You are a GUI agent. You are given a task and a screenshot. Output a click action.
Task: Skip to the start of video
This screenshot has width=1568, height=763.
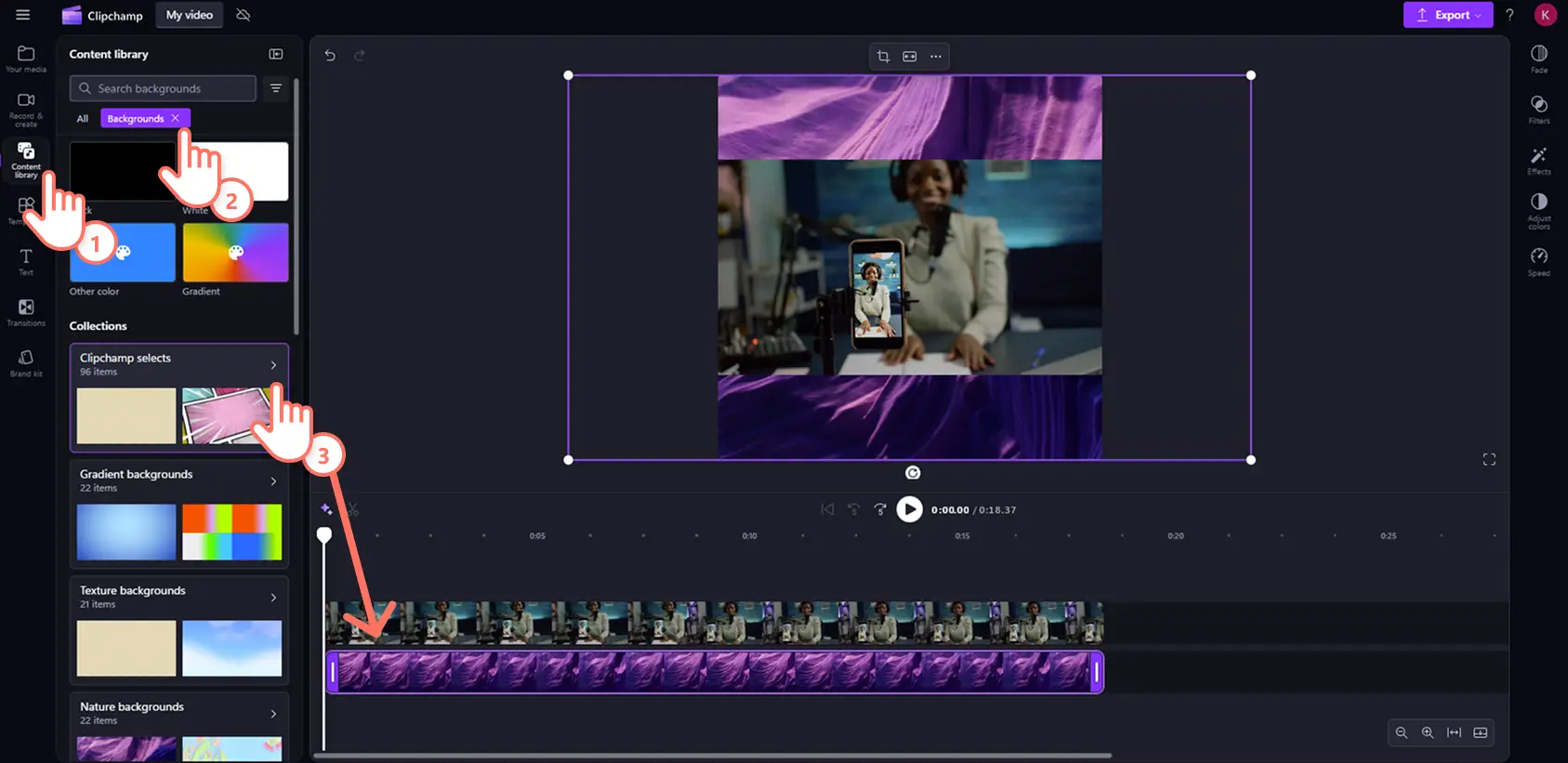click(x=827, y=509)
